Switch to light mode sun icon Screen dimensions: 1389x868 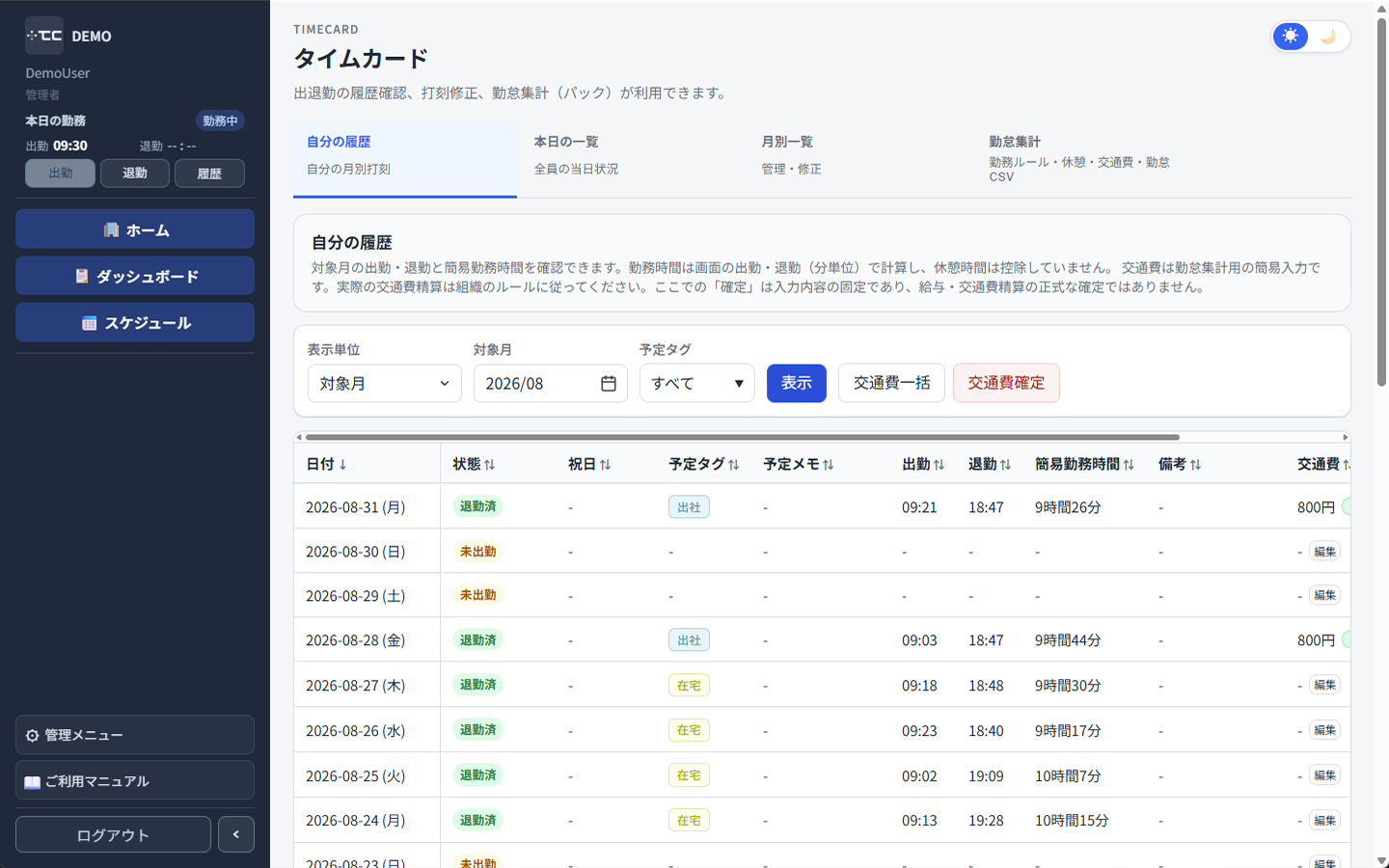pos(1291,37)
